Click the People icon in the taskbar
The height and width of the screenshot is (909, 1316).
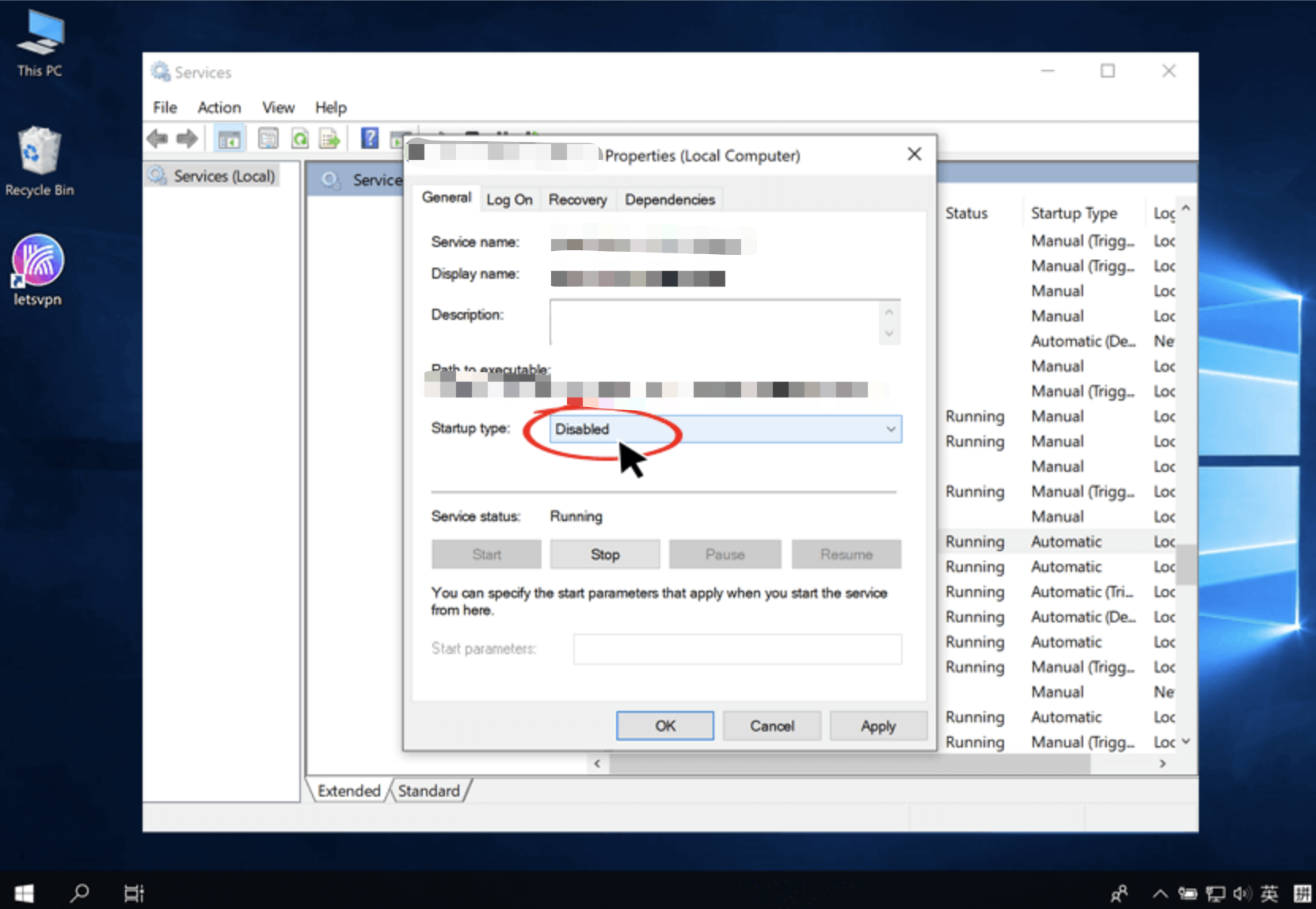click(1119, 894)
